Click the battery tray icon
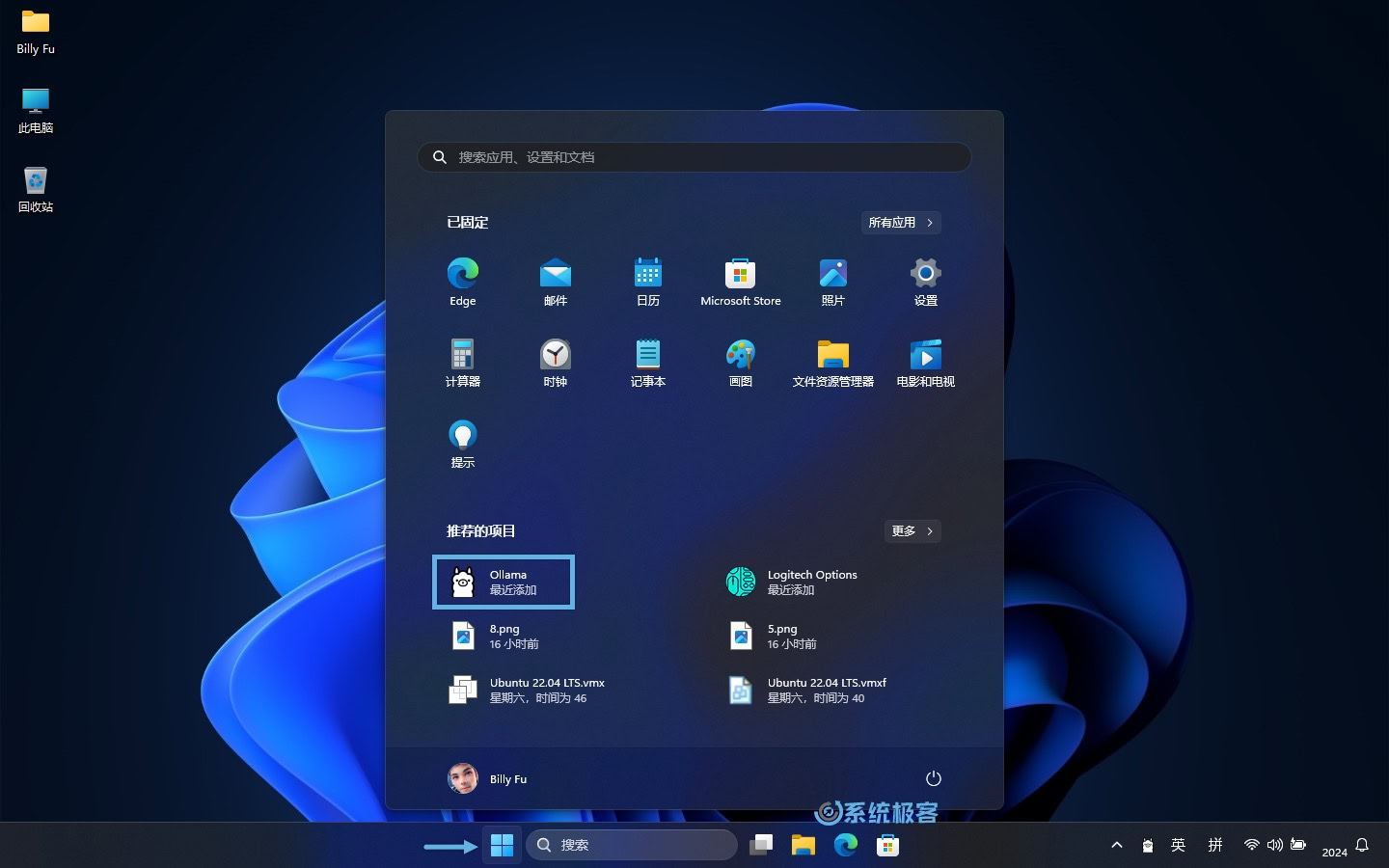 click(1298, 845)
